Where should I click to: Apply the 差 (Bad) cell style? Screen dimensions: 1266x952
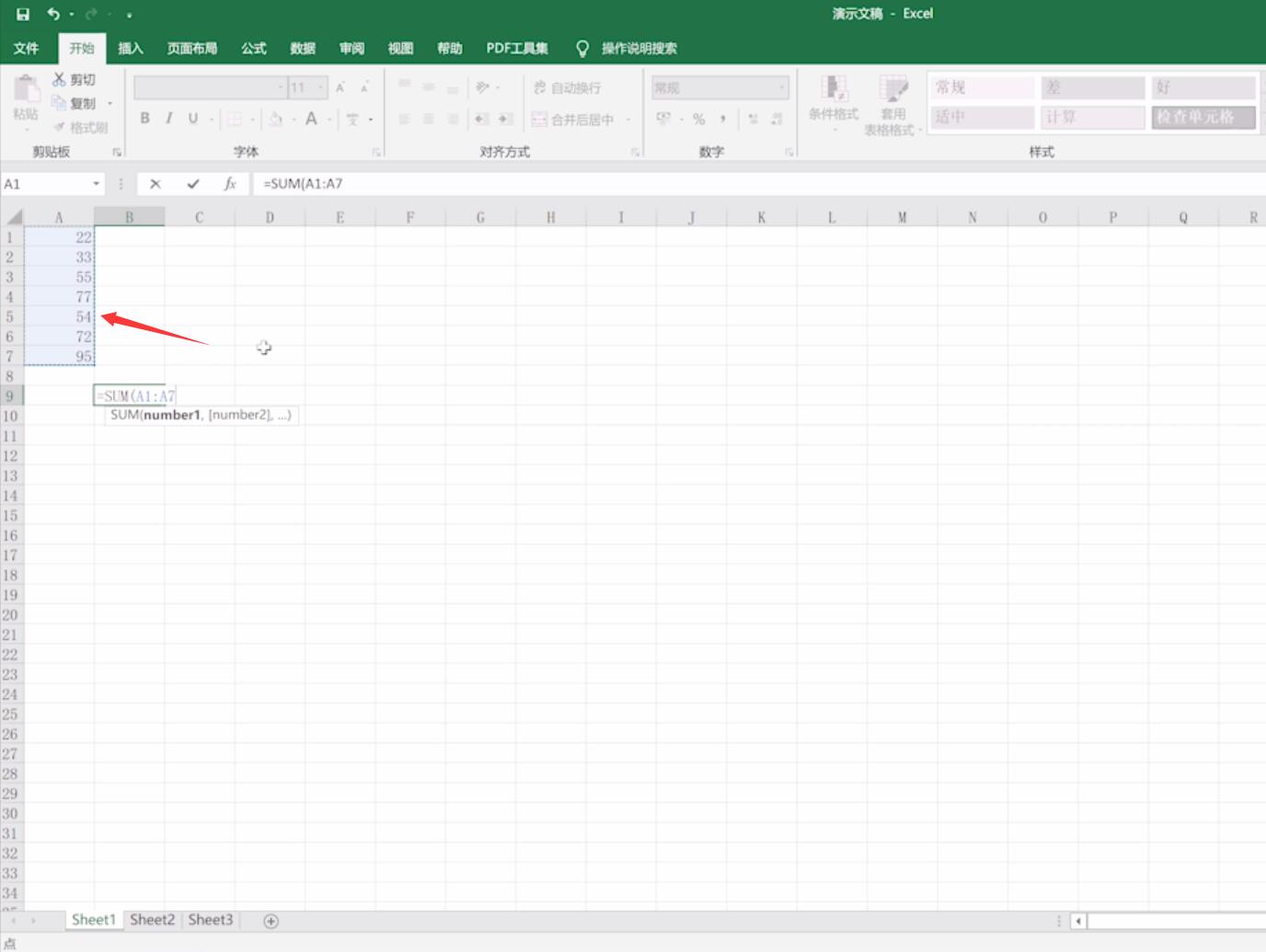pos(1093,87)
